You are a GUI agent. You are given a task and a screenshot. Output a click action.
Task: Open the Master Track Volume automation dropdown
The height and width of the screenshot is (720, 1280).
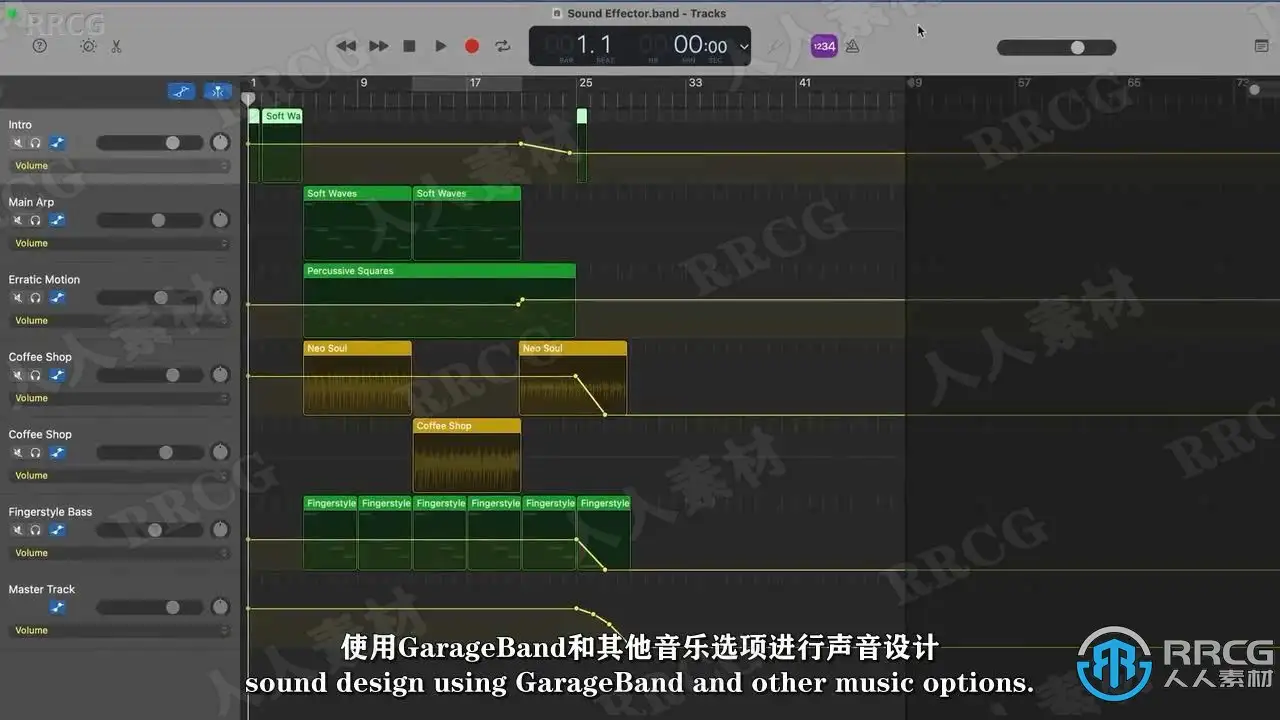120,630
